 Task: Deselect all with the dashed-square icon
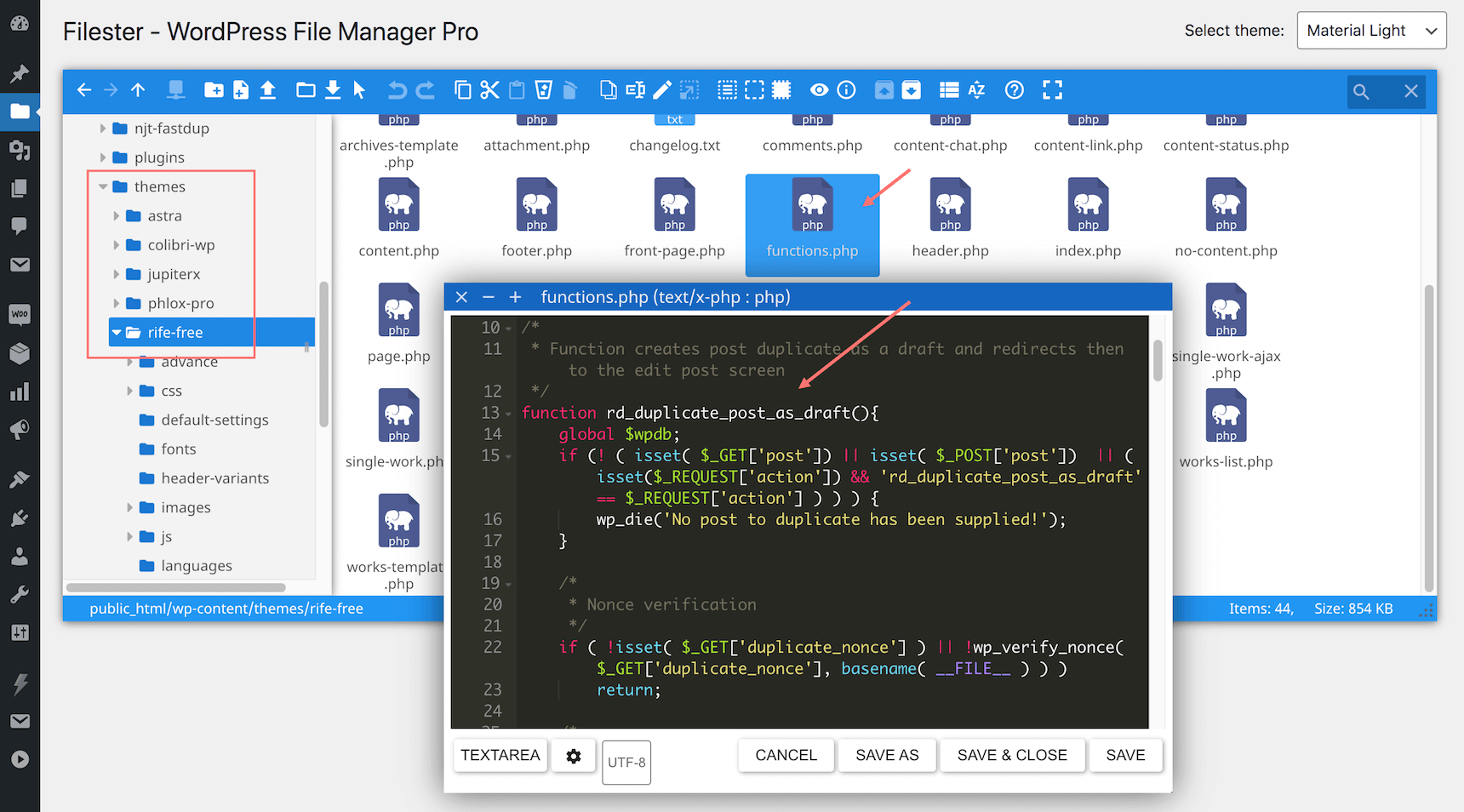pos(754,90)
